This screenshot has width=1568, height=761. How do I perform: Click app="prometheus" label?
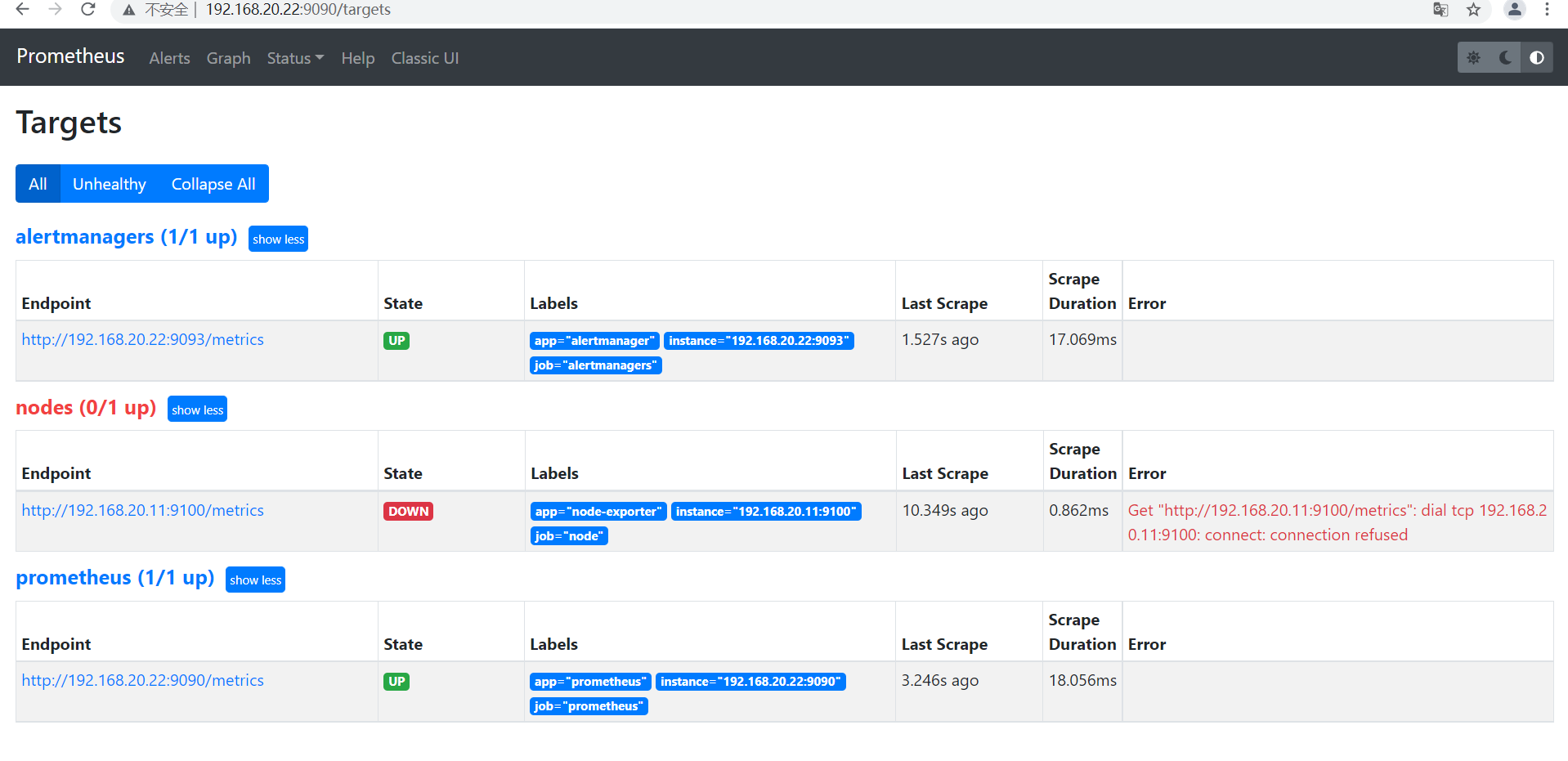pyautogui.click(x=590, y=682)
